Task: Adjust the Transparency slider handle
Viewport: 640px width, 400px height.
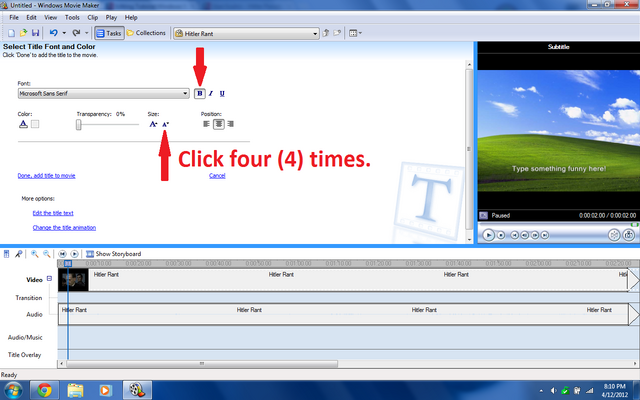Action: point(79,124)
